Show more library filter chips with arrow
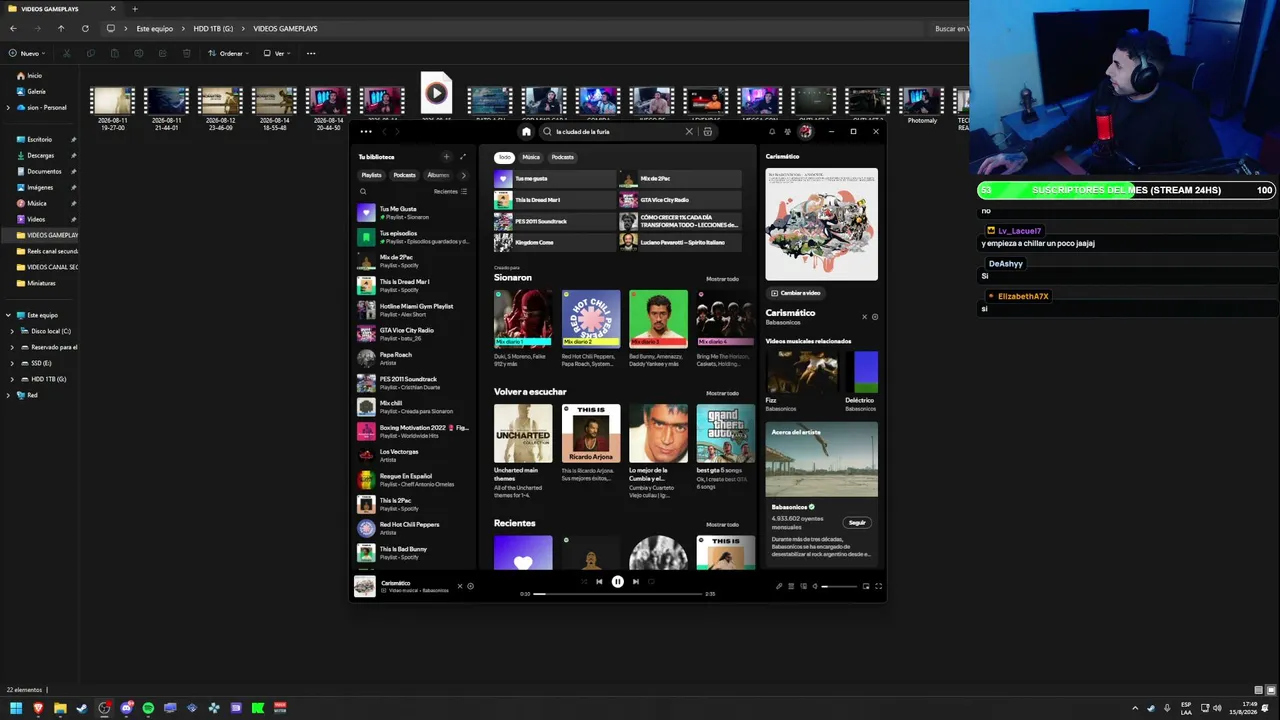1280x720 pixels. (x=463, y=175)
